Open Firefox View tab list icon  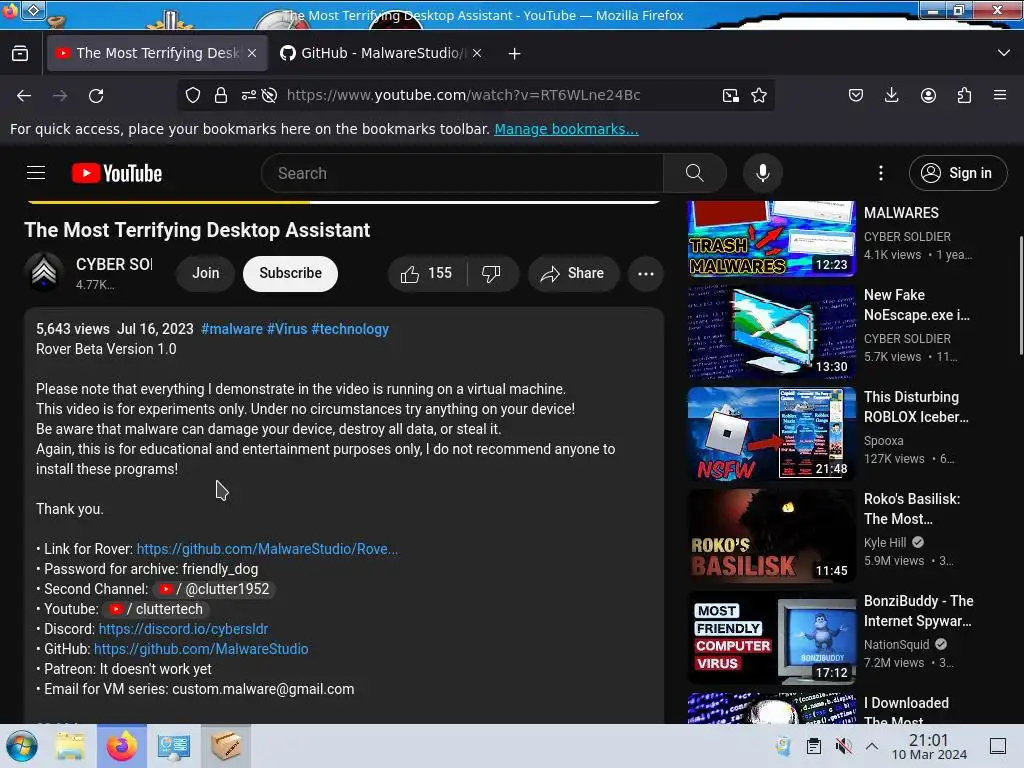[20, 53]
